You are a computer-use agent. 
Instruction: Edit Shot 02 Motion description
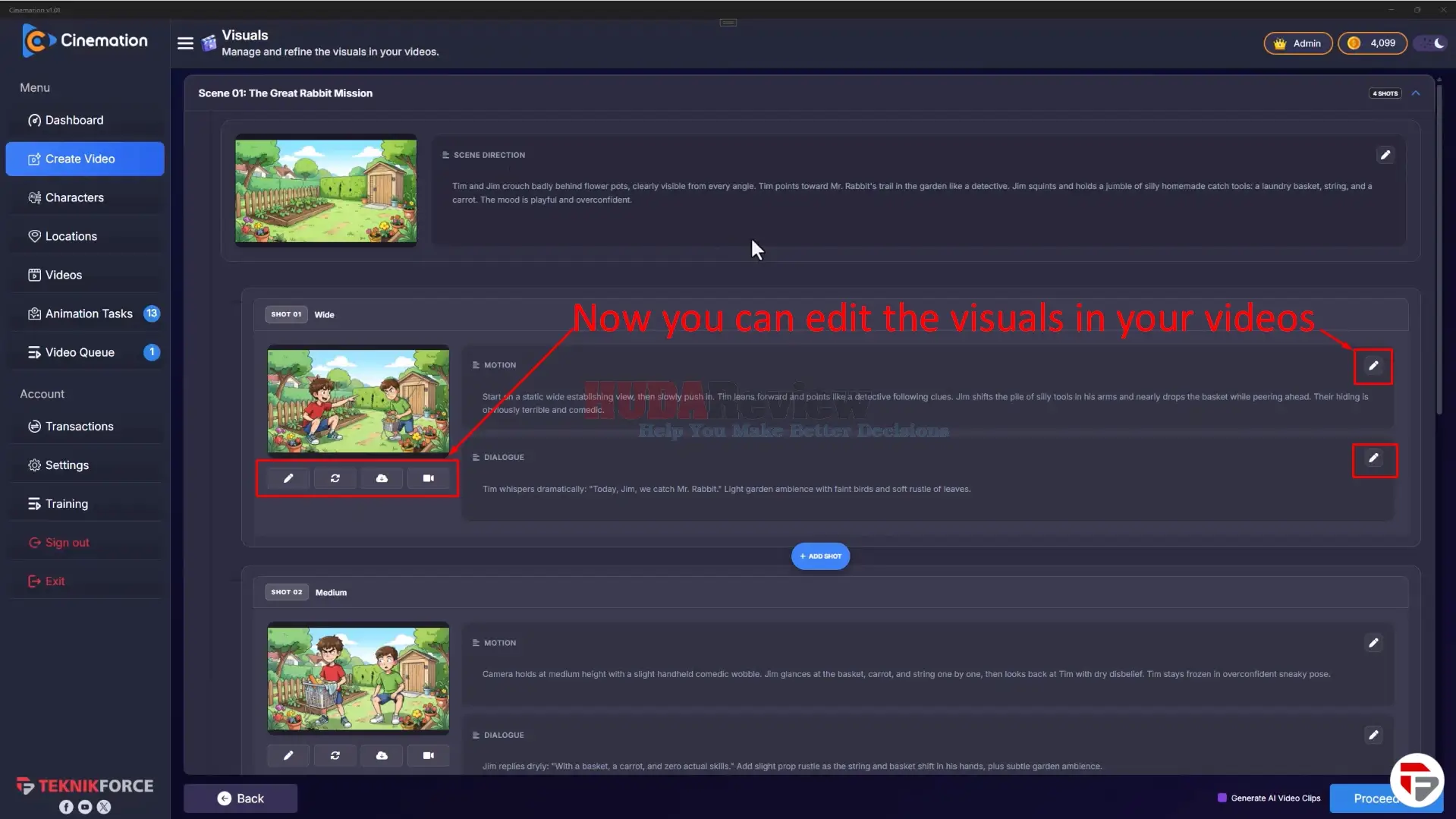pyautogui.click(x=1373, y=643)
